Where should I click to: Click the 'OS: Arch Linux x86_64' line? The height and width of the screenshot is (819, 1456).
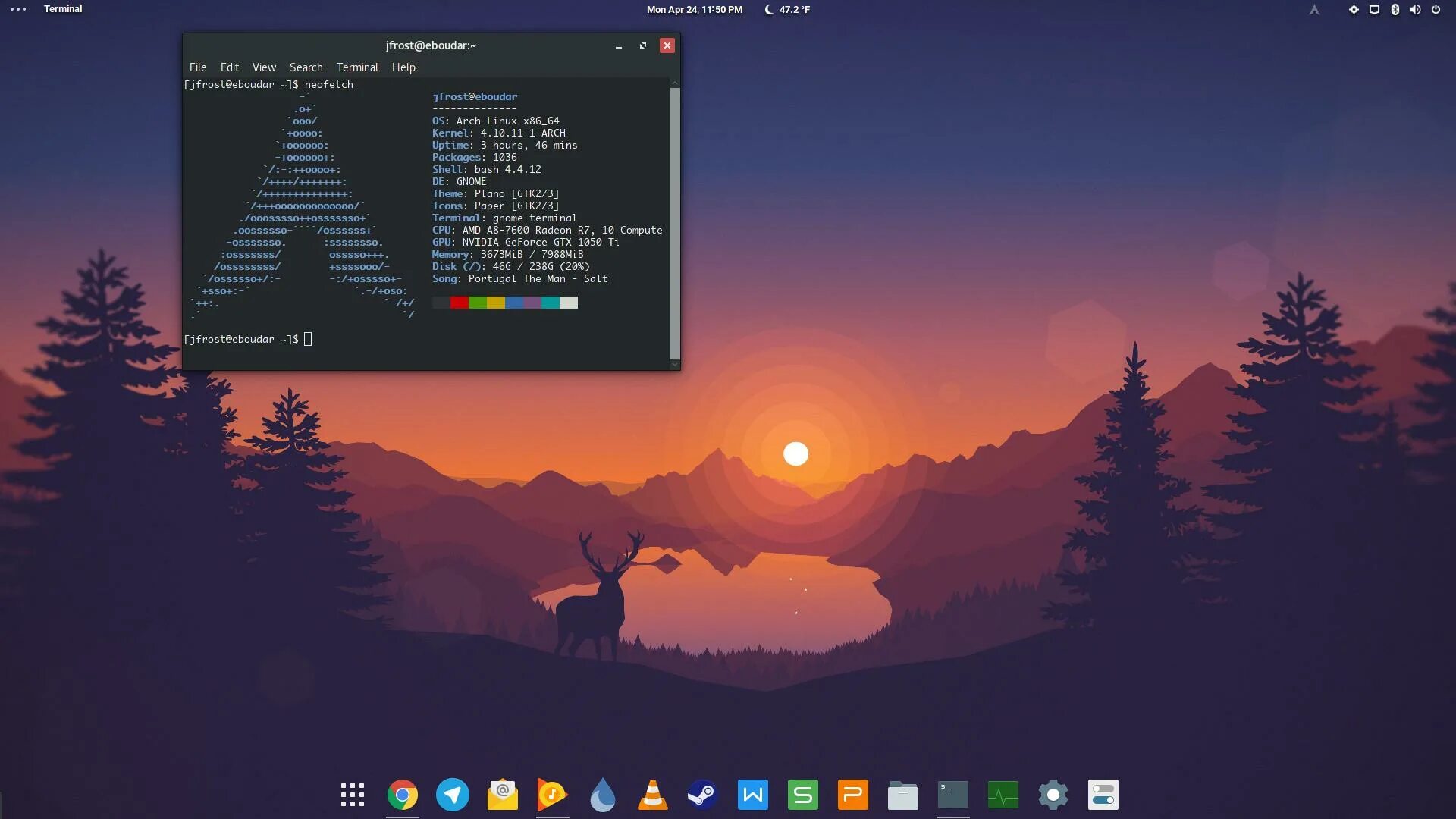(496, 121)
